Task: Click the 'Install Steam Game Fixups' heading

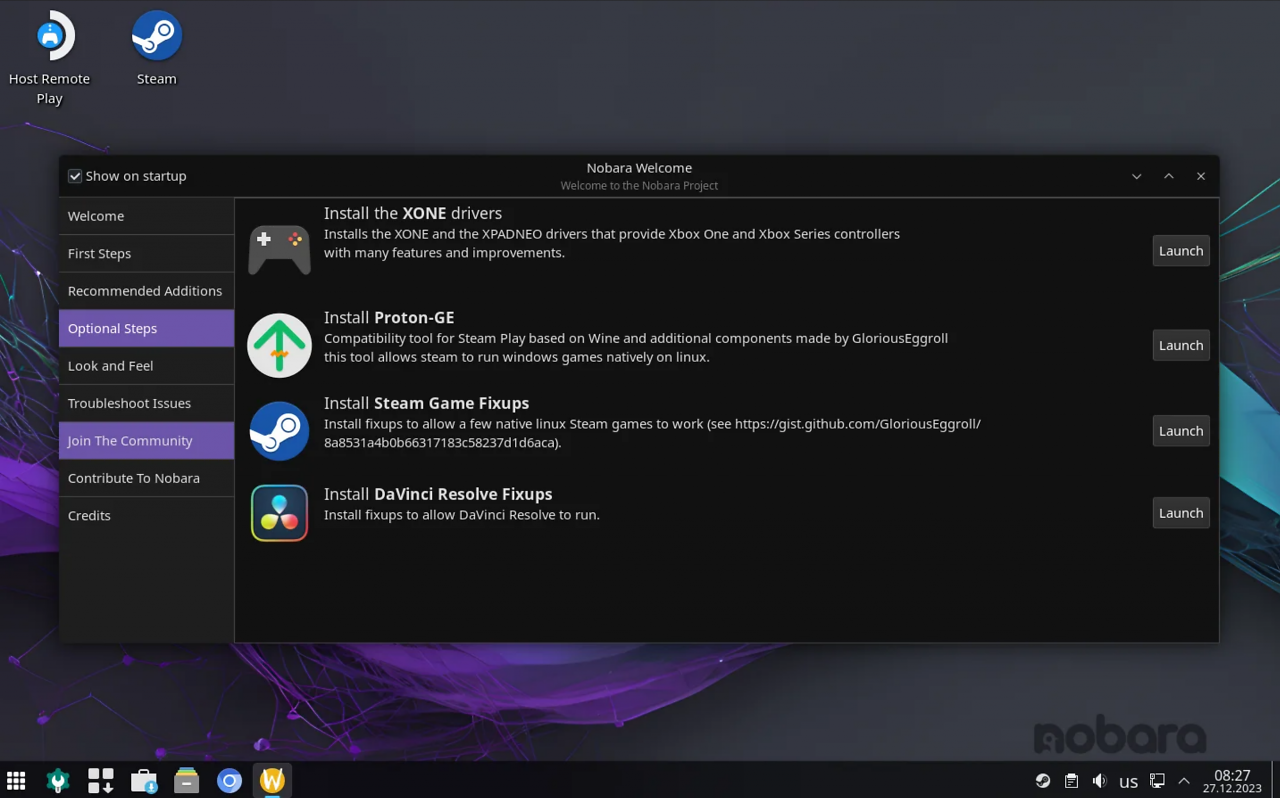Action: [x=427, y=403]
